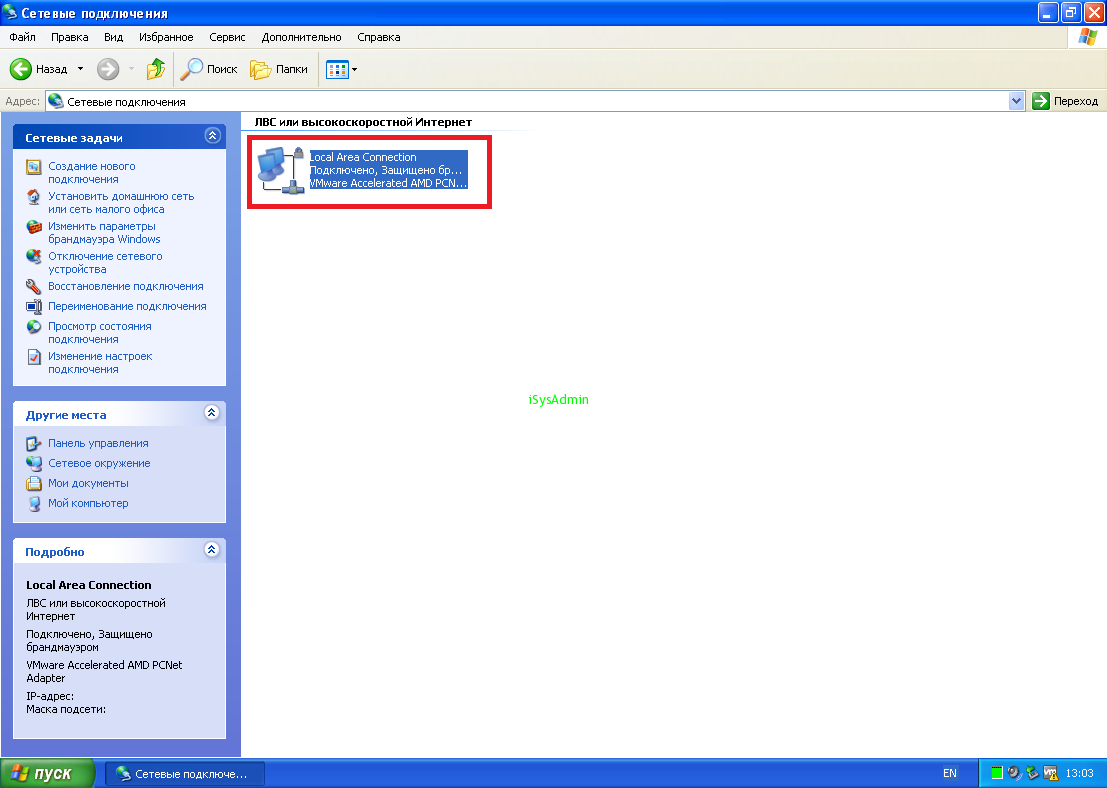Click the Up folder toolbar icon
Image resolution: width=1107 pixels, height=788 pixels.
click(155, 68)
